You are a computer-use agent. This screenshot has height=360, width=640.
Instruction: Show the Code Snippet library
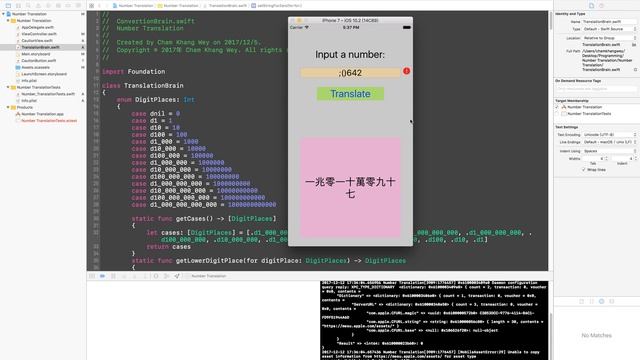[591, 301]
